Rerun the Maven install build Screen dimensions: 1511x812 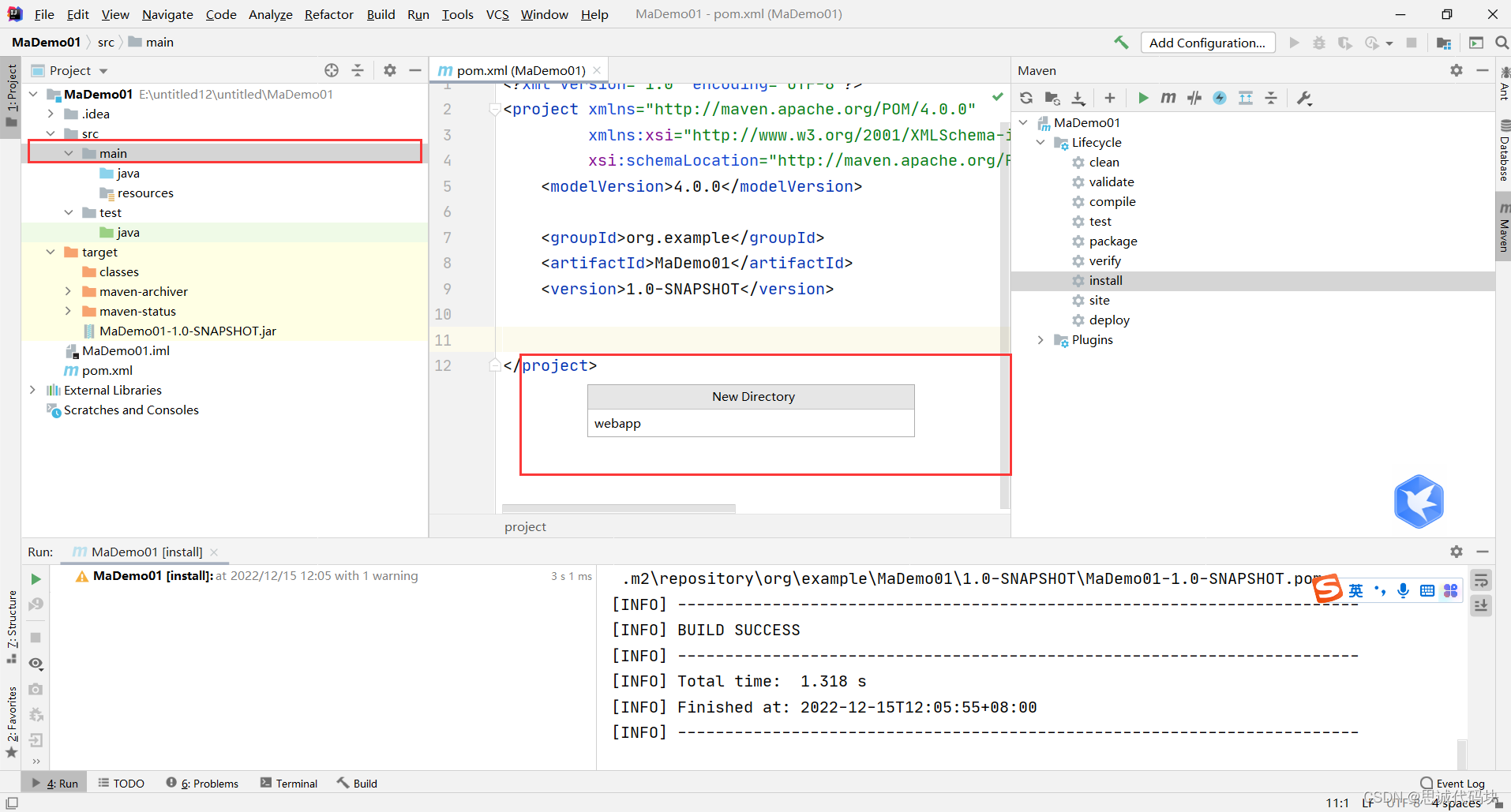pyautogui.click(x=36, y=579)
